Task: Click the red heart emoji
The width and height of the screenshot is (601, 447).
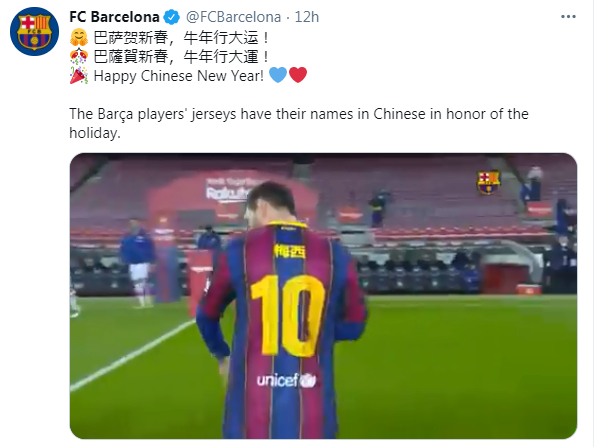Action: click(297, 76)
